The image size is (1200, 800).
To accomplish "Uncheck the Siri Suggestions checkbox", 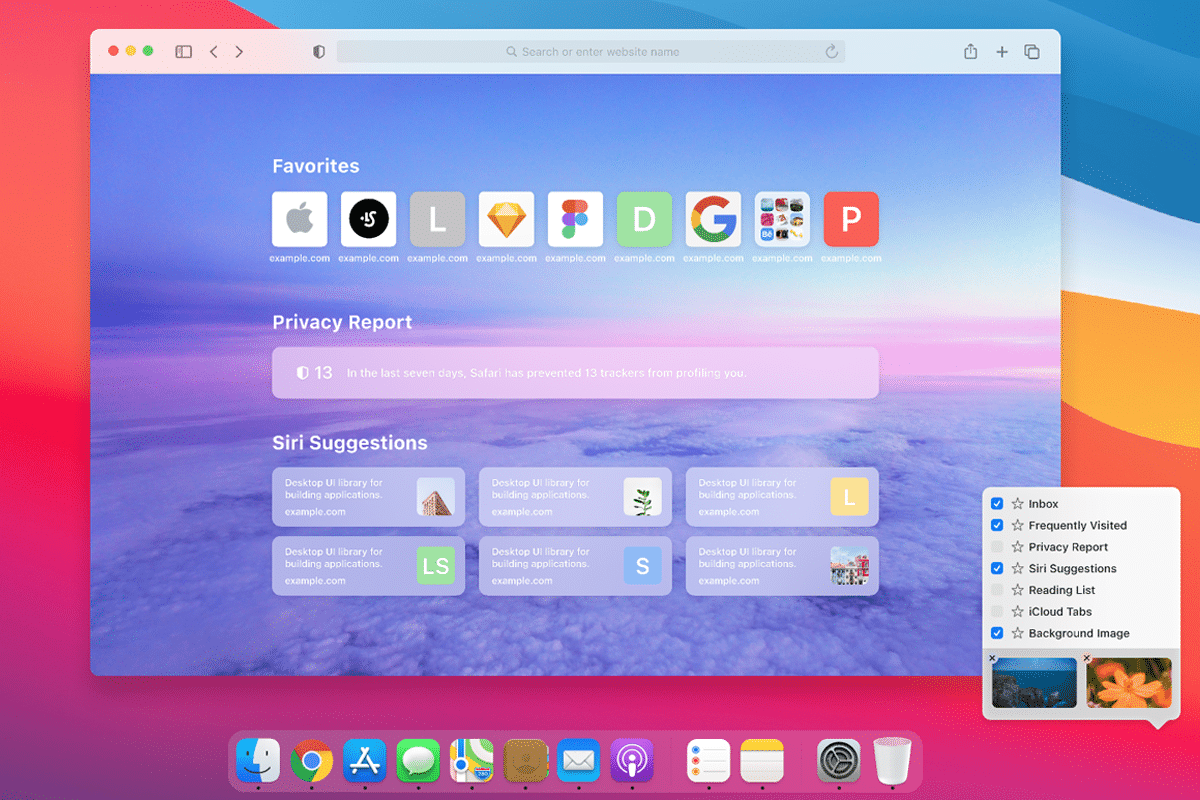I will [x=997, y=568].
